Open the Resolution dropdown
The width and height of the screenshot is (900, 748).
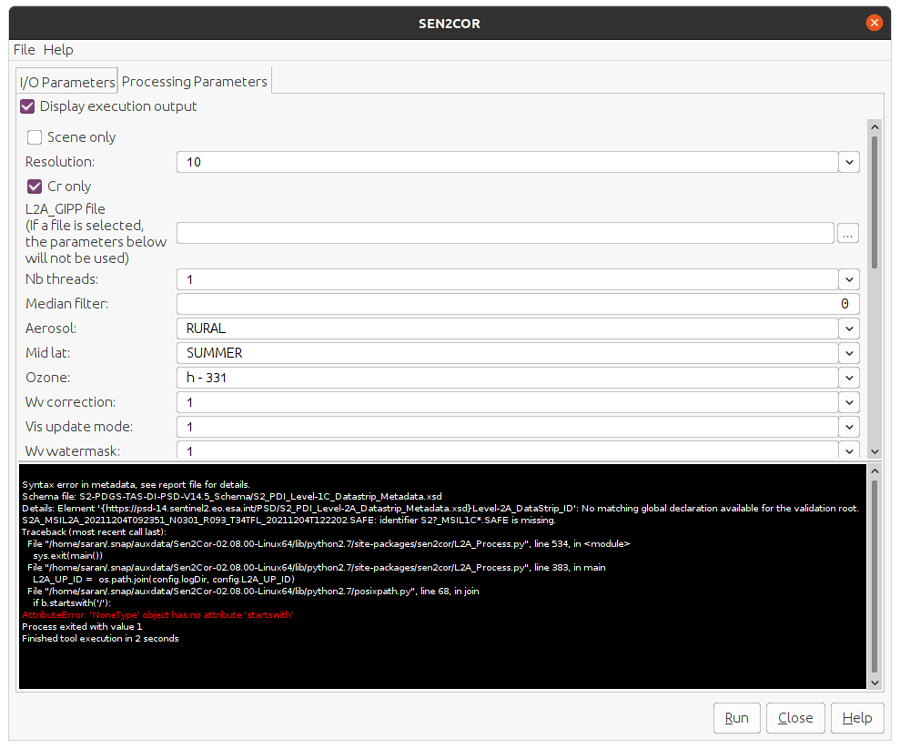849,161
